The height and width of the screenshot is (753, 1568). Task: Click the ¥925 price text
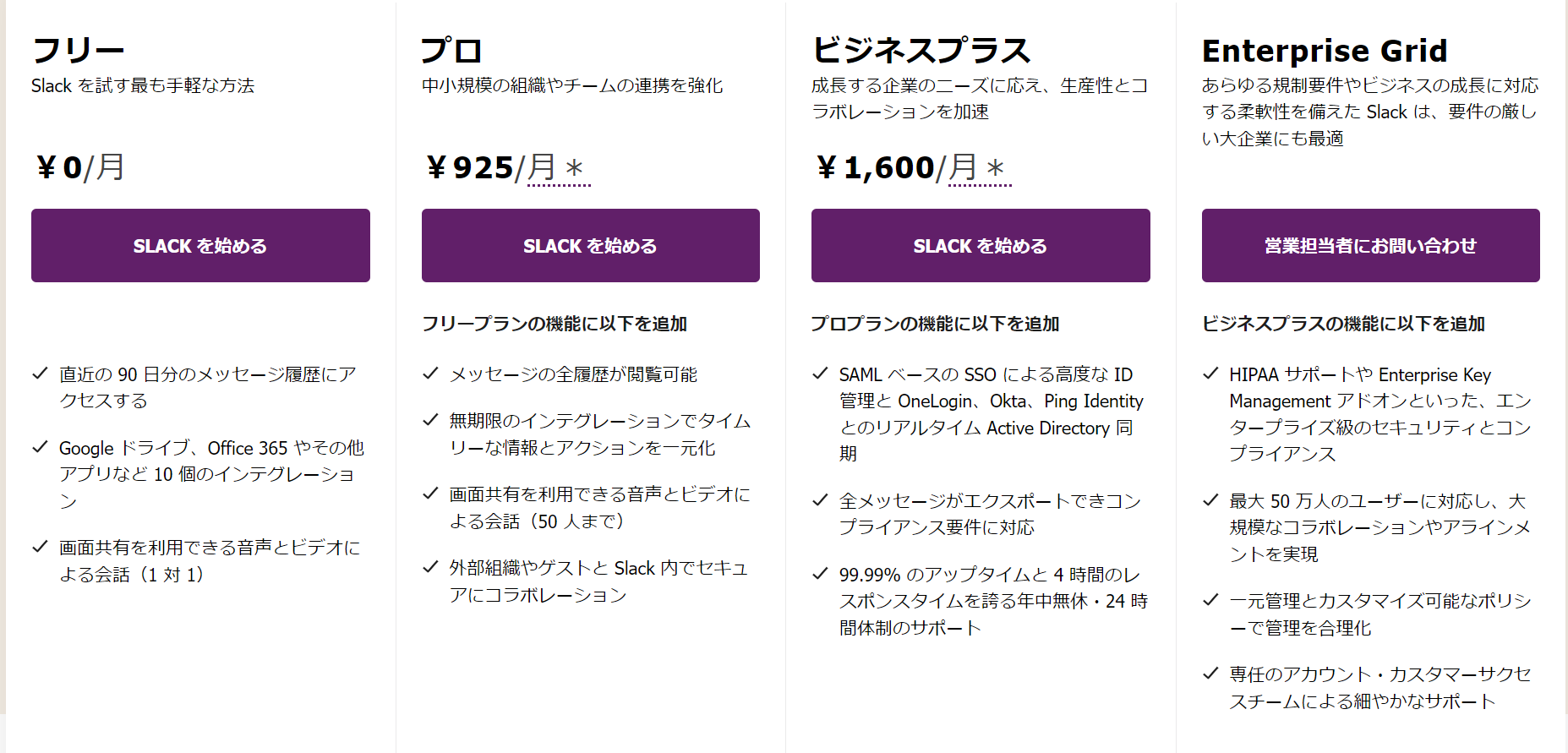472,167
